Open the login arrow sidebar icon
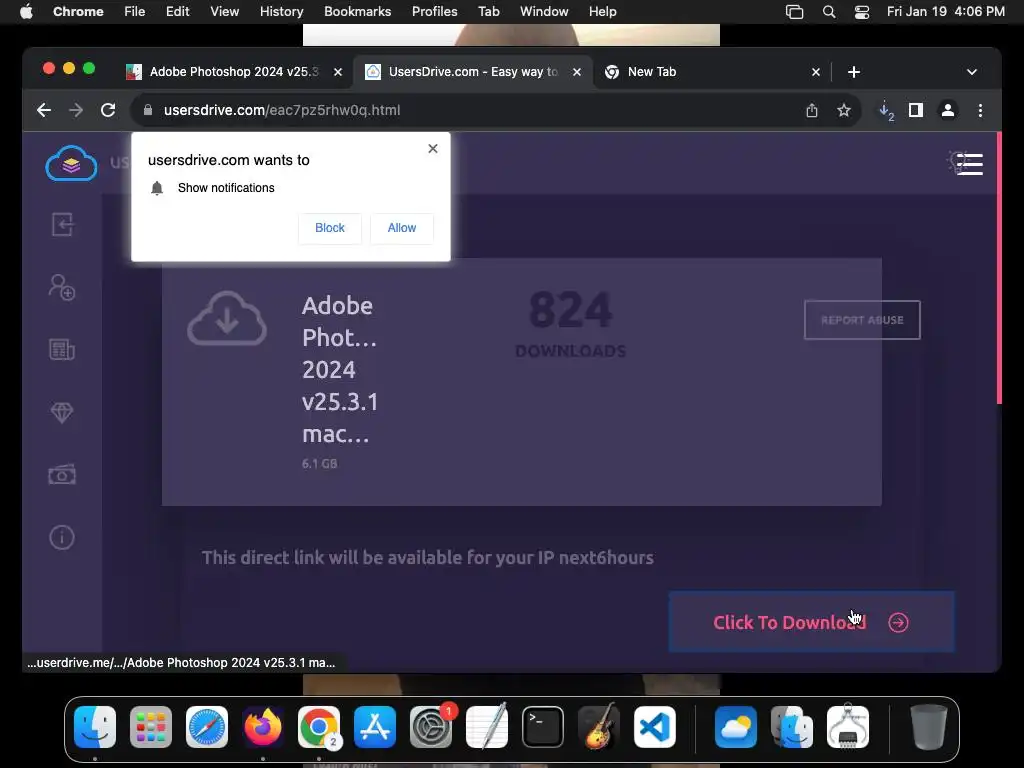This screenshot has height=768, width=1024. 62,225
